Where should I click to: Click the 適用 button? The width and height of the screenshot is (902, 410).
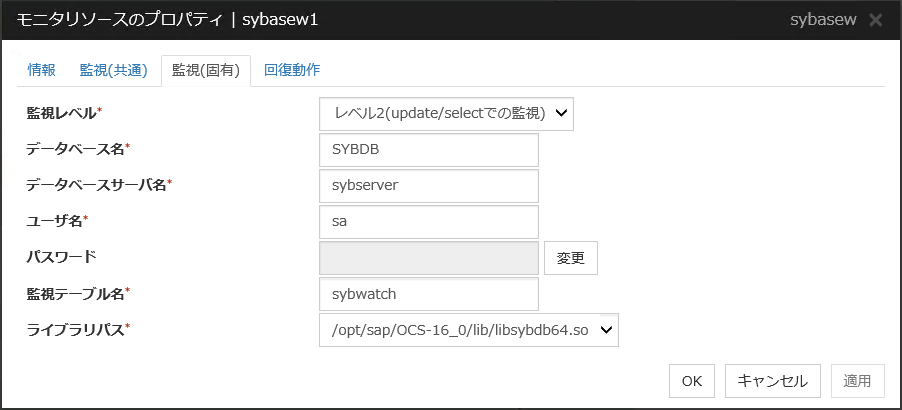tap(857, 381)
